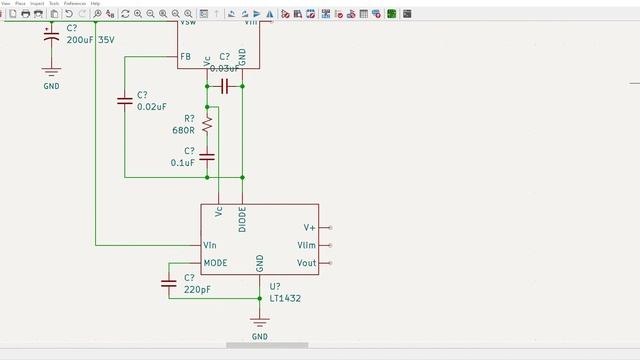
Task: Click the U? reference designator
Action: [275, 287]
